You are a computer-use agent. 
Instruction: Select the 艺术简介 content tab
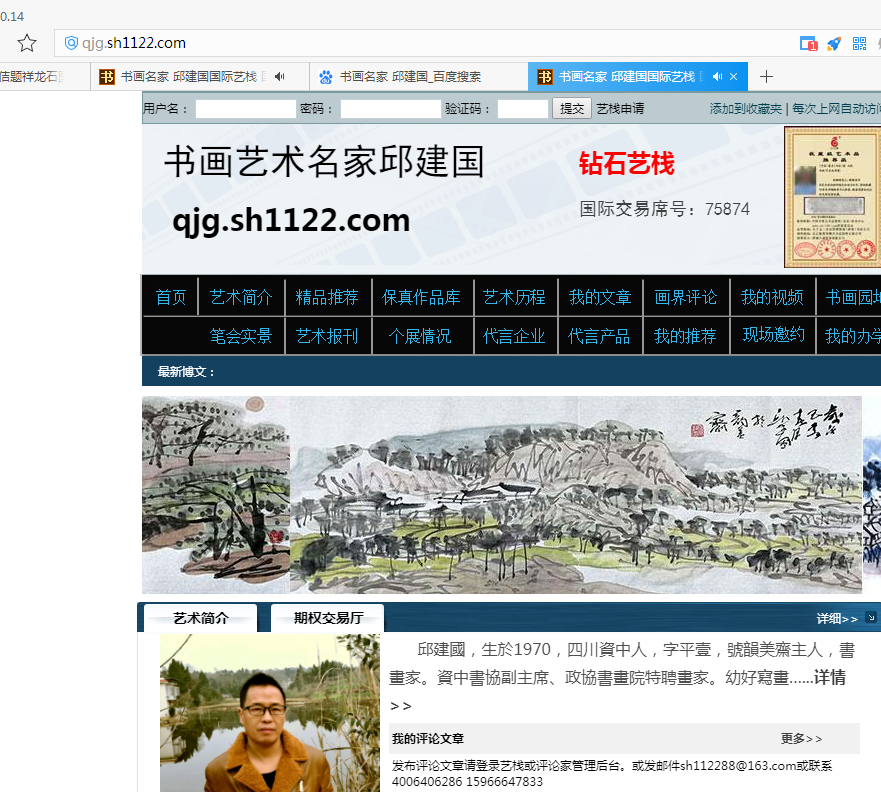[201, 618]
